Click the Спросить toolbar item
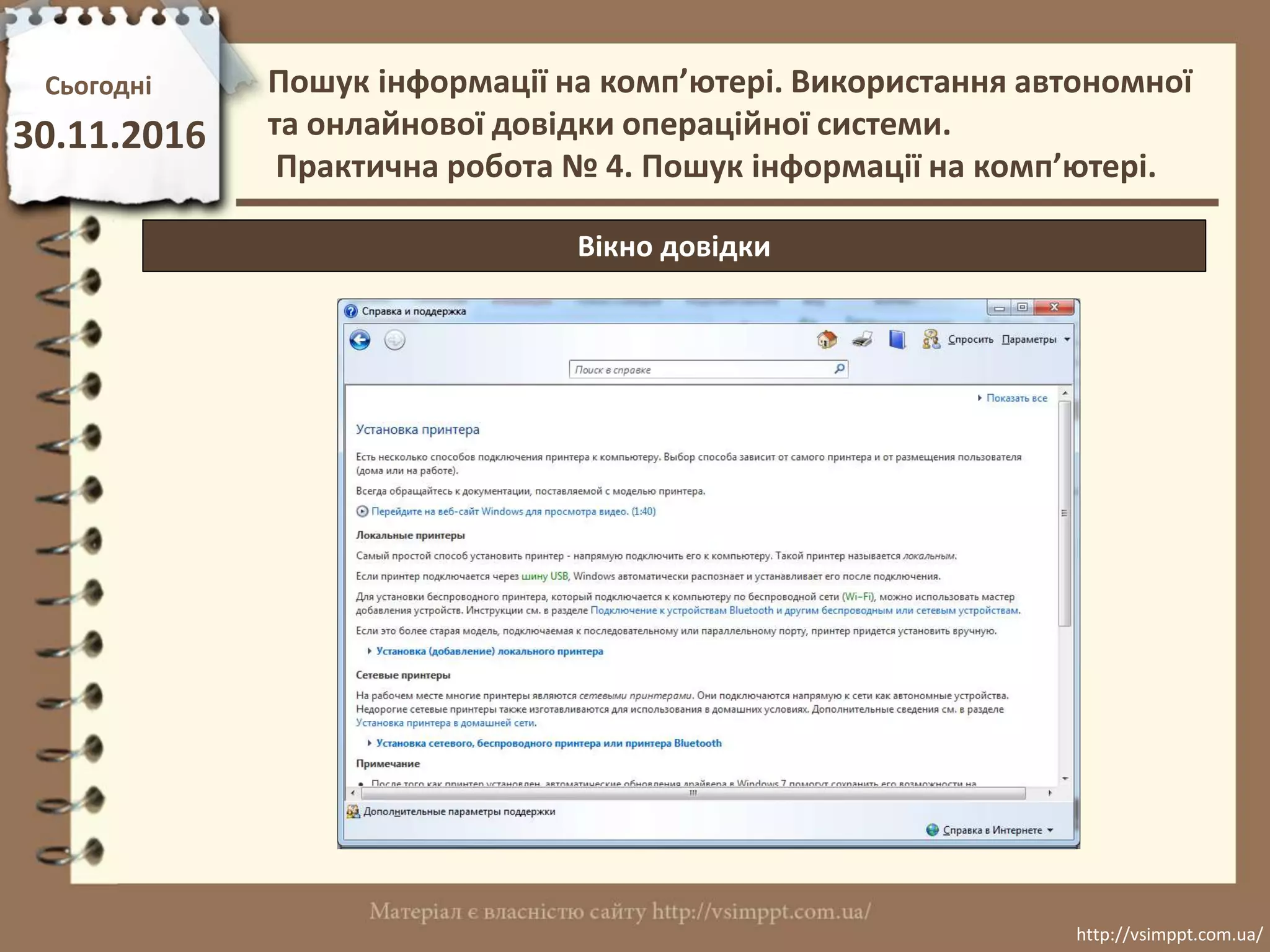Screen dimensions: 1270x952 click(970, 339)
